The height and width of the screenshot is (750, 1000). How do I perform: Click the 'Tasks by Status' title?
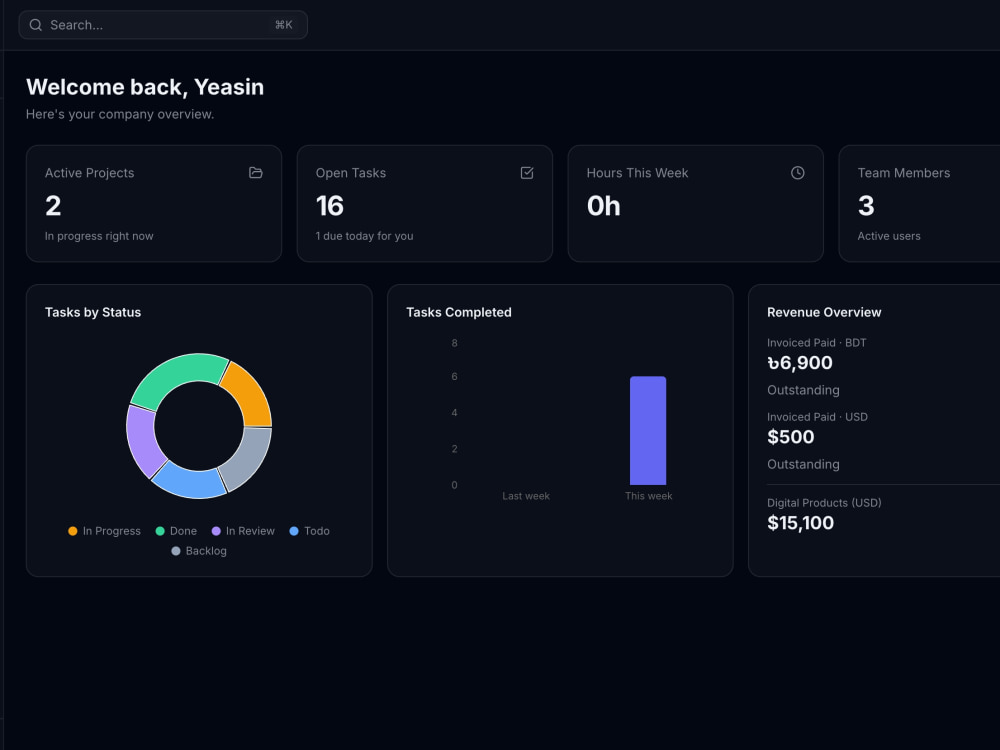click(93, 312)
